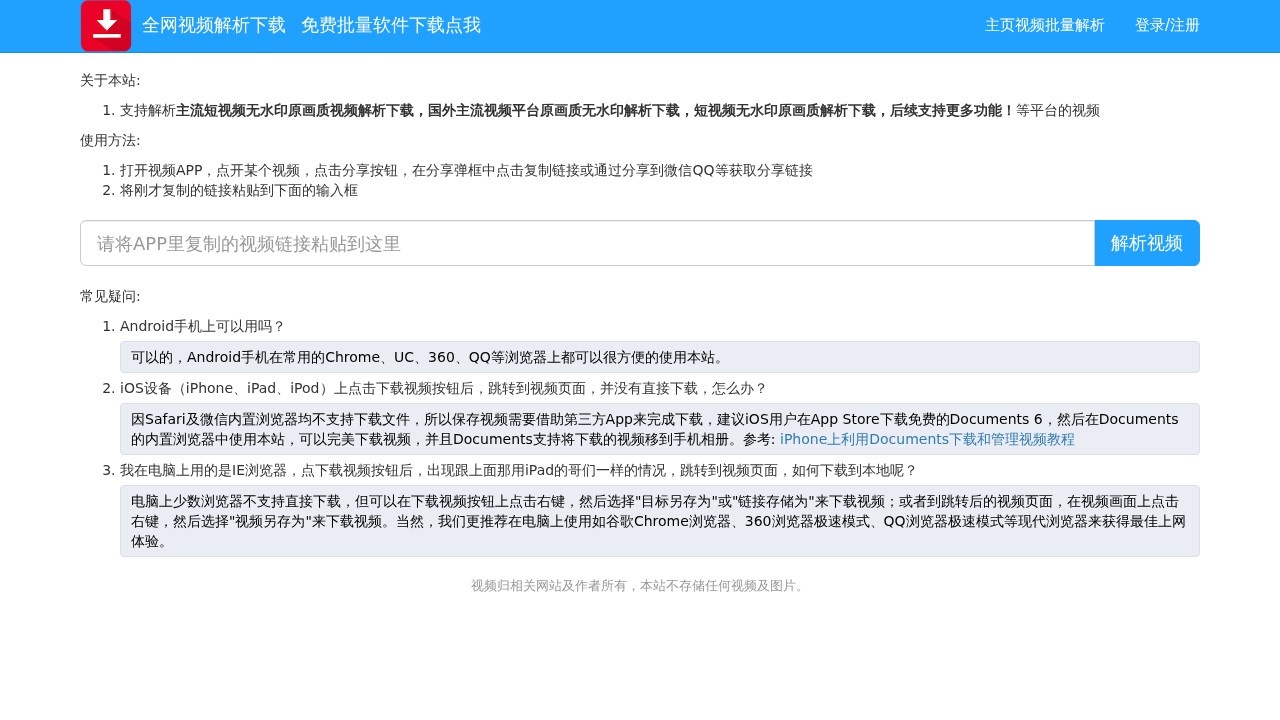Click the bold 主流短视频无水印 text
1280x720 pixels.
(250, 110)
